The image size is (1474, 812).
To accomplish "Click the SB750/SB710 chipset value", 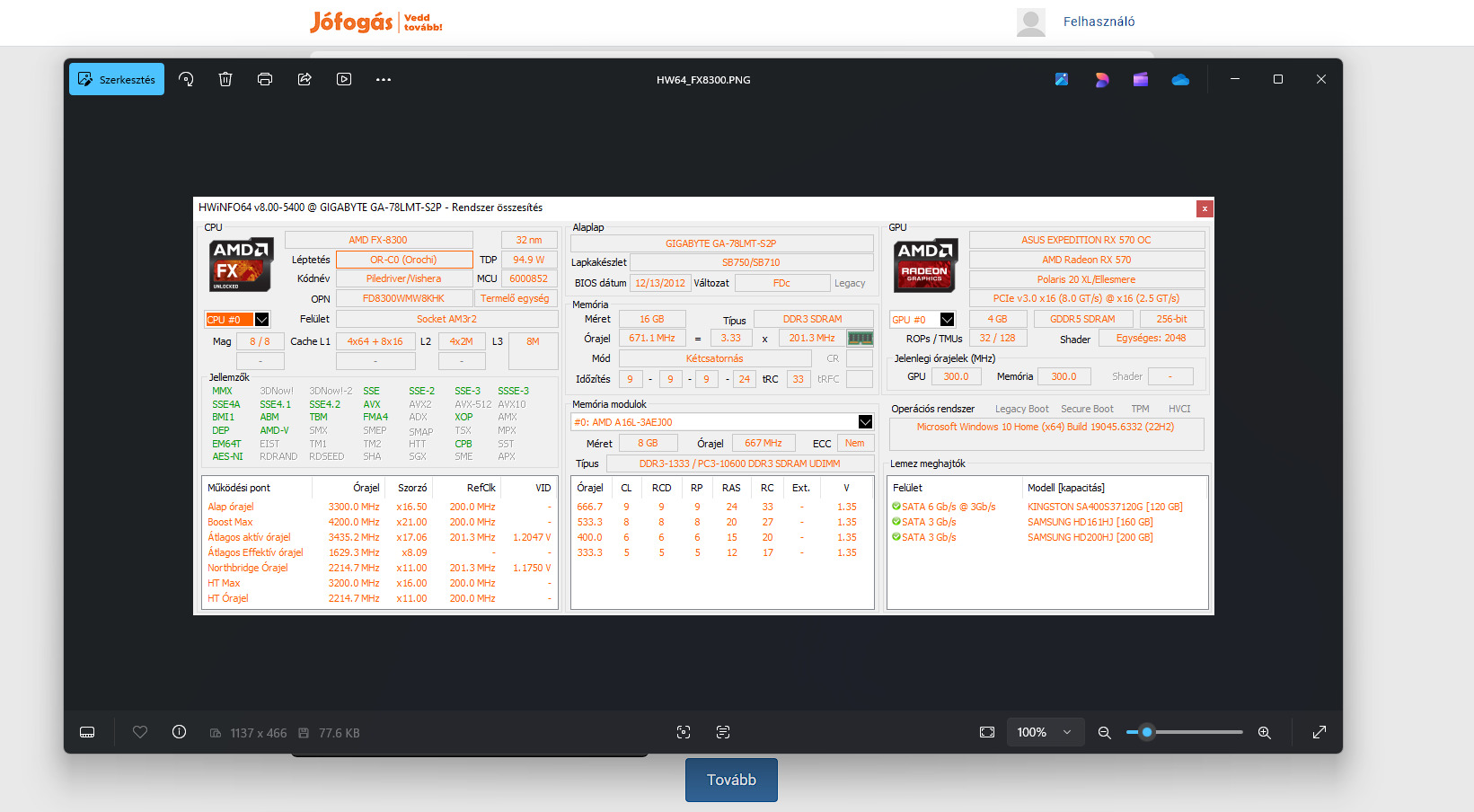I will (x=751, y=262).
